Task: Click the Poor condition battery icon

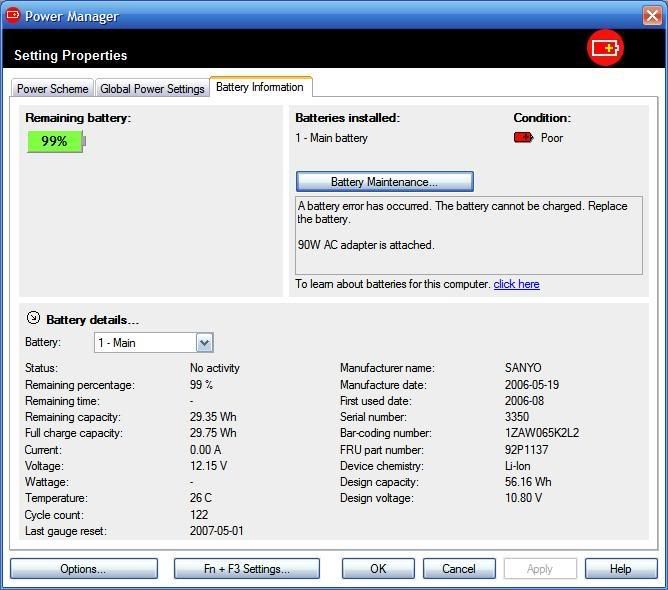Action: point(523,138)
